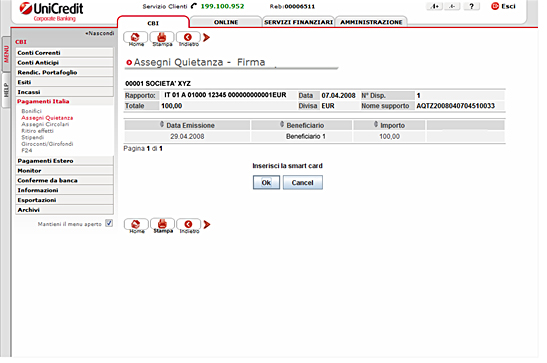This screenshot has height=363, width=547.
Task: Increase font size with A+ button
Action: (x=435, y=6)
